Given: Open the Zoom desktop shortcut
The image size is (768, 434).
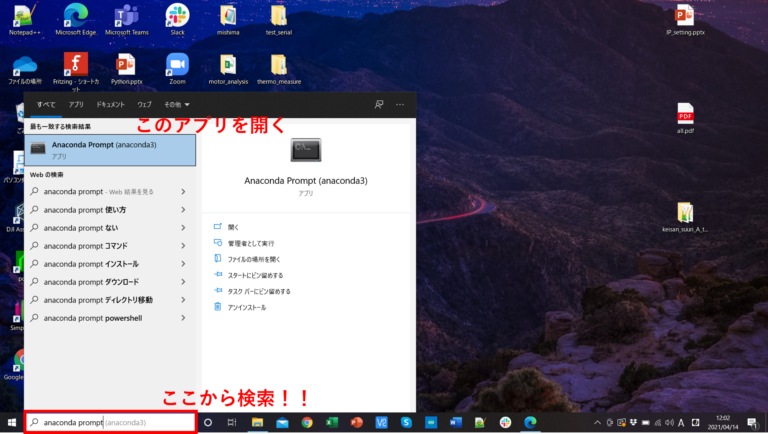Looking at the screenshot, I should [x=177, y=69].
